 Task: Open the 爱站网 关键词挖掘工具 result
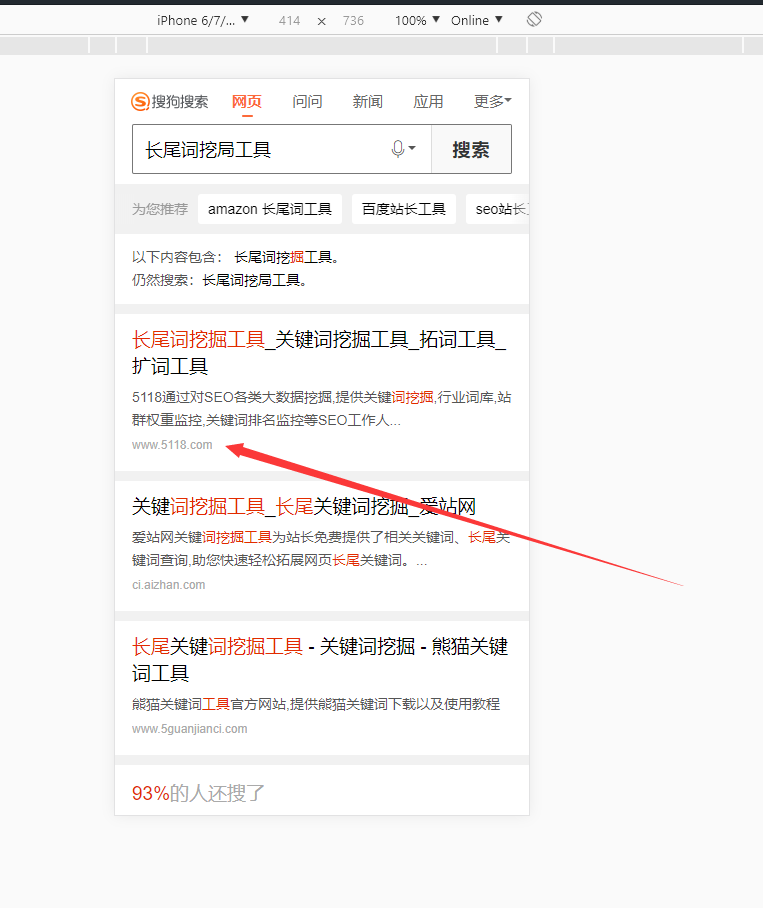click(x=304, y=506)
